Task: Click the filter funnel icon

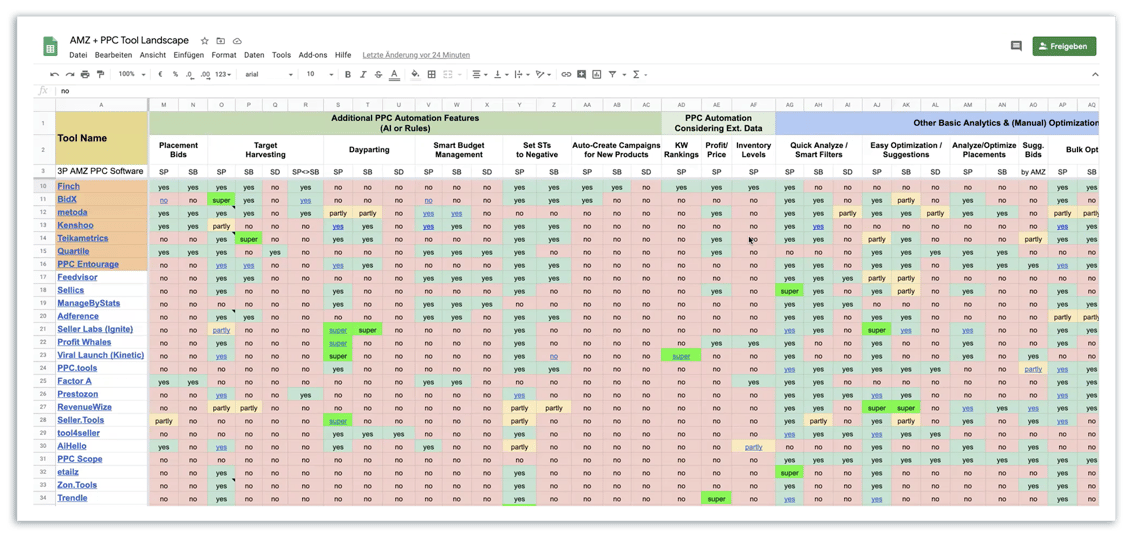Action: 612,74
